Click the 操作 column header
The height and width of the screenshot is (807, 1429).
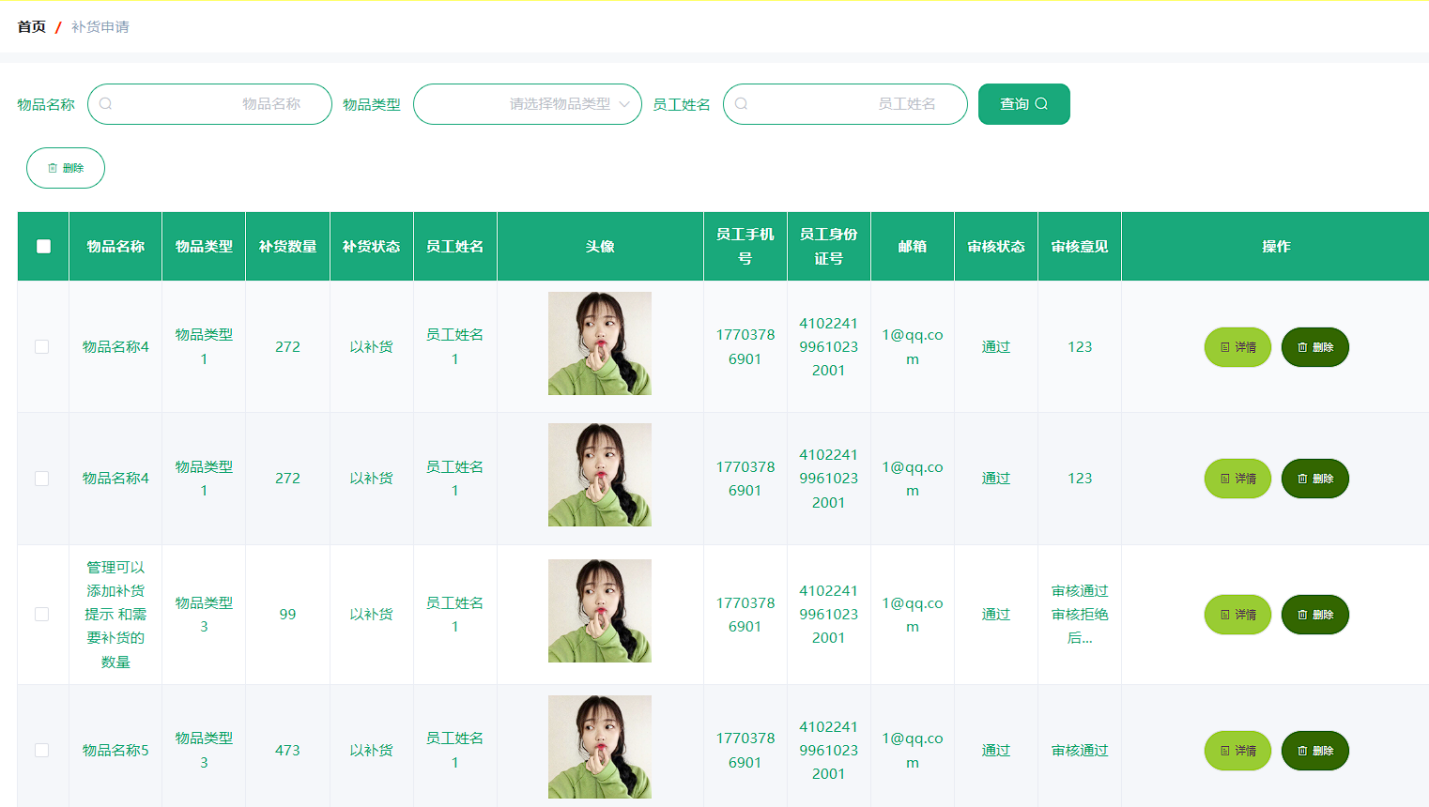tap(1276, 246)
